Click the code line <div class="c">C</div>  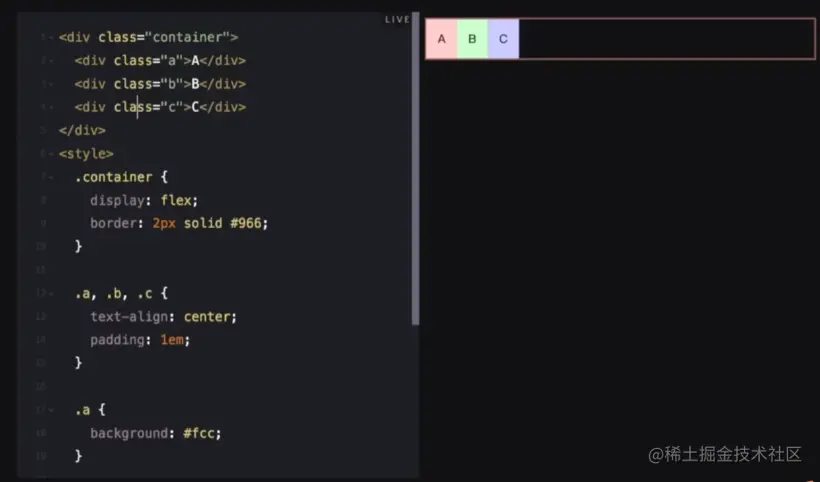pos(160,107)
